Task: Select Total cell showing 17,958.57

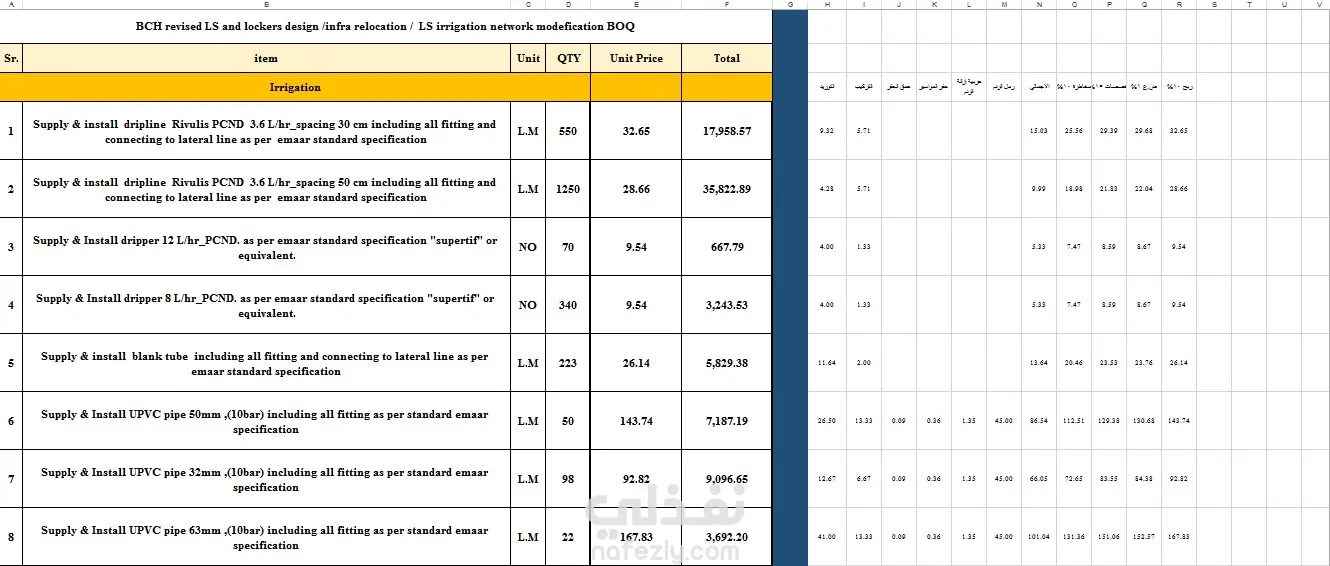Action: click(727, 131)
